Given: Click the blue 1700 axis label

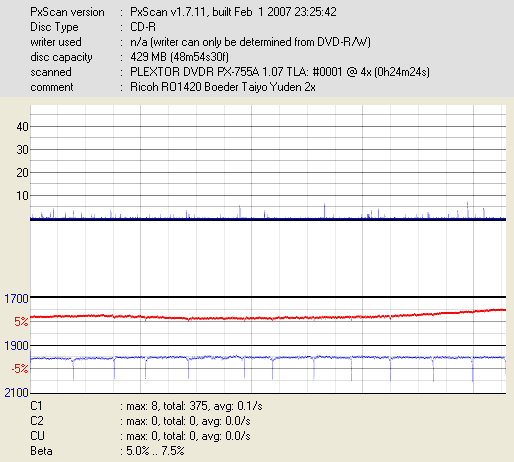Looking at the screenshot, I should [x=16, y=299].
